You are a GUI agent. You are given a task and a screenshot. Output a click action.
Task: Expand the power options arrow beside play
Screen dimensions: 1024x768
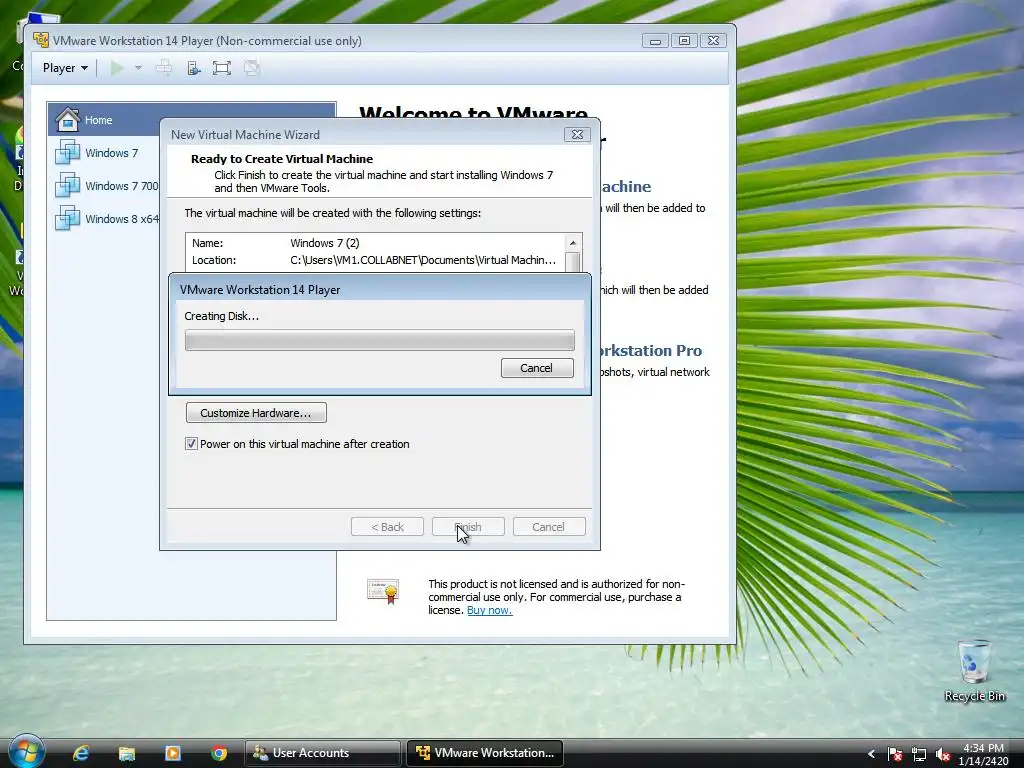[138, 68]
